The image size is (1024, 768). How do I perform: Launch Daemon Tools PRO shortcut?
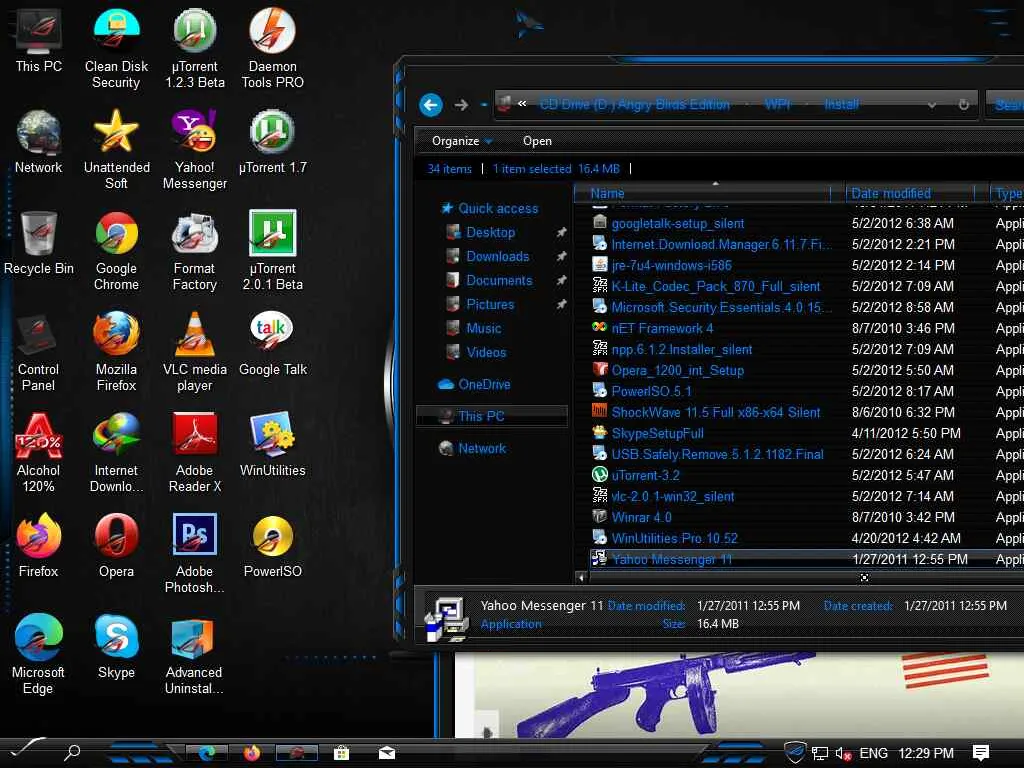tap(272, 49)
